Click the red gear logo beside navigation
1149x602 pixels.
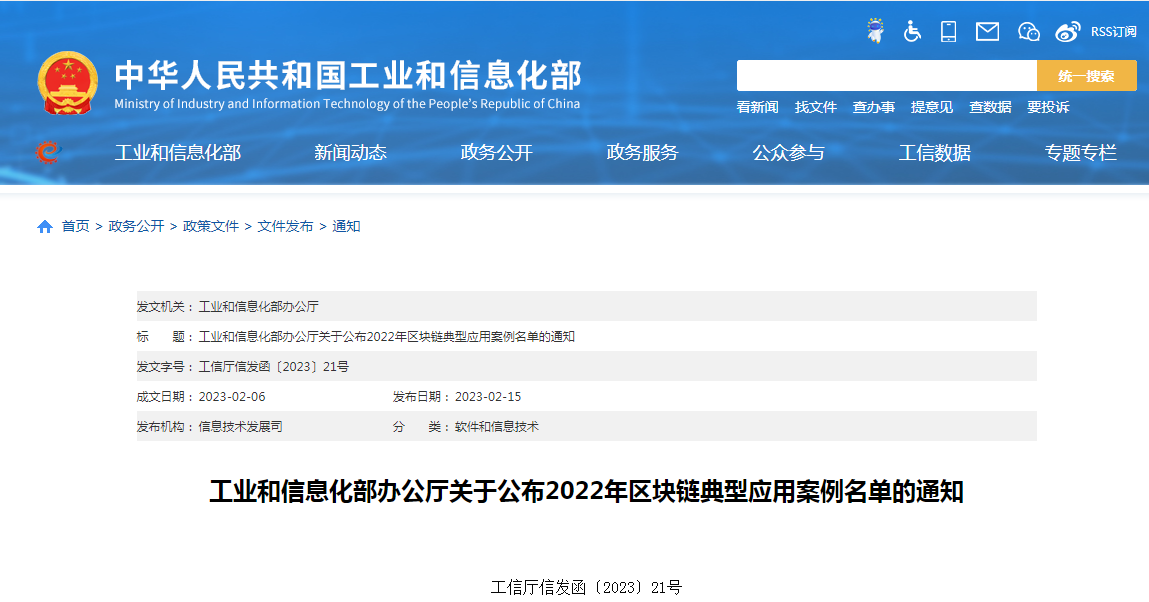click(47, 152)
